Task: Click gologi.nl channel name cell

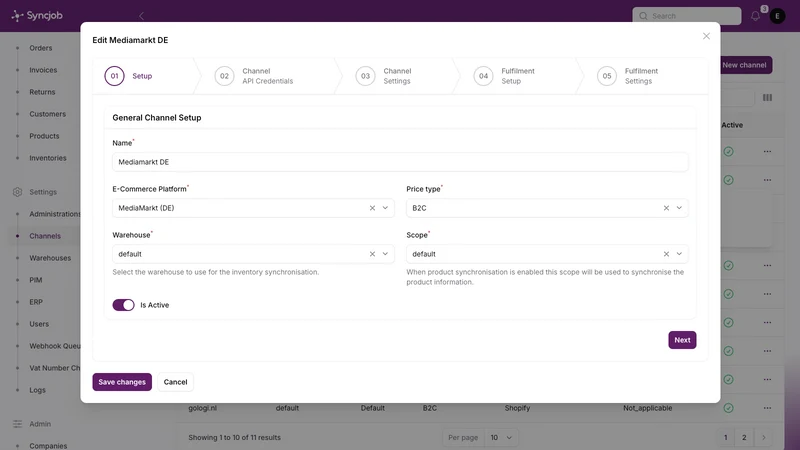Action: [203, 408]
